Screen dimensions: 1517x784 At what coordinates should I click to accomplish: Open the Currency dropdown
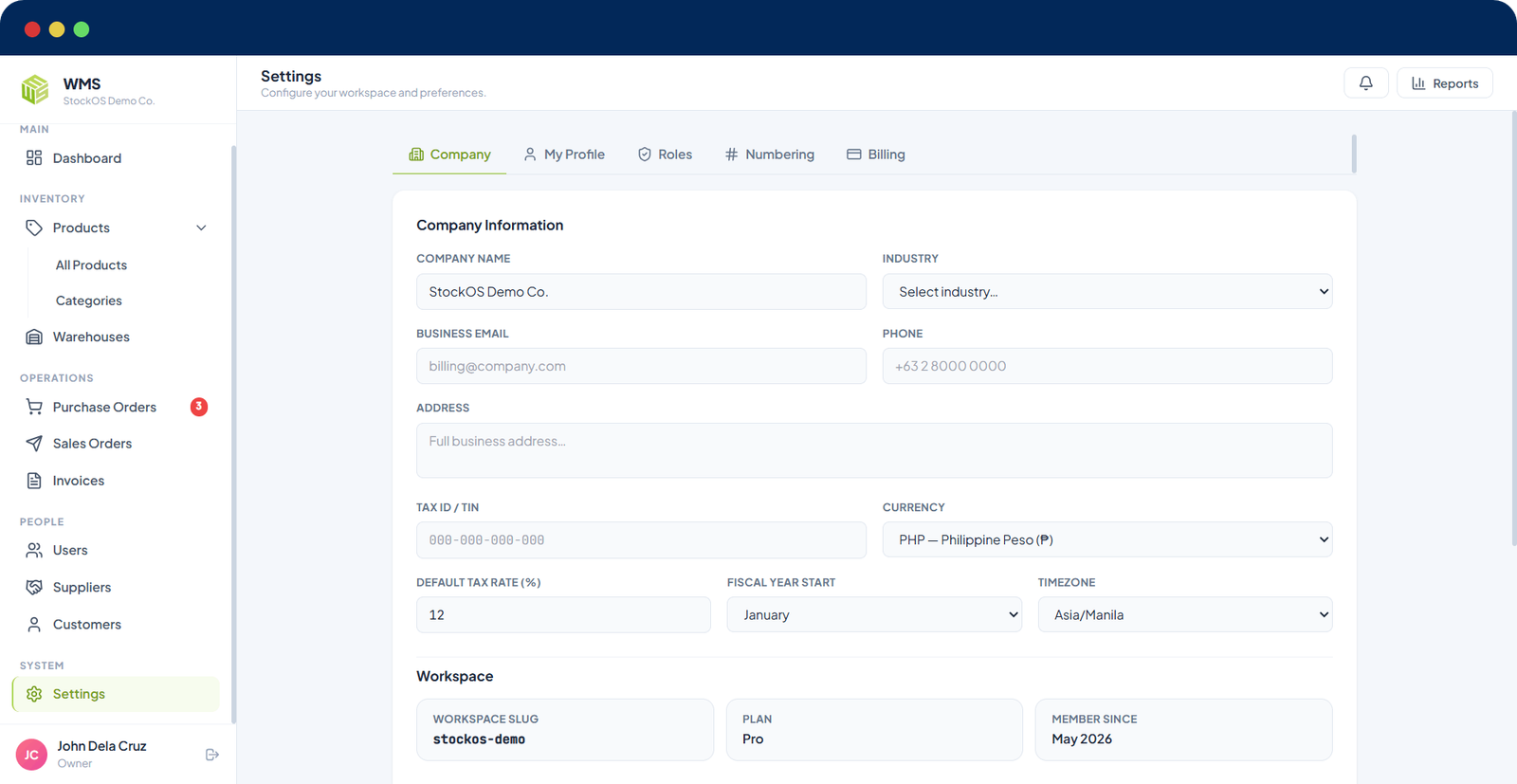coord(1107,539)
